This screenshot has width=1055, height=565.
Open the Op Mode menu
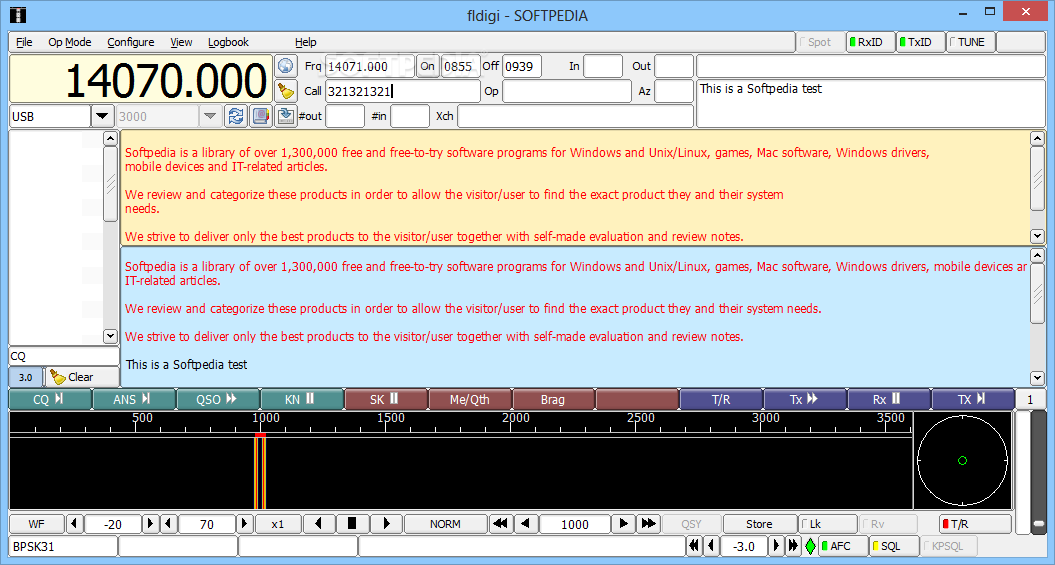[70, 42]
